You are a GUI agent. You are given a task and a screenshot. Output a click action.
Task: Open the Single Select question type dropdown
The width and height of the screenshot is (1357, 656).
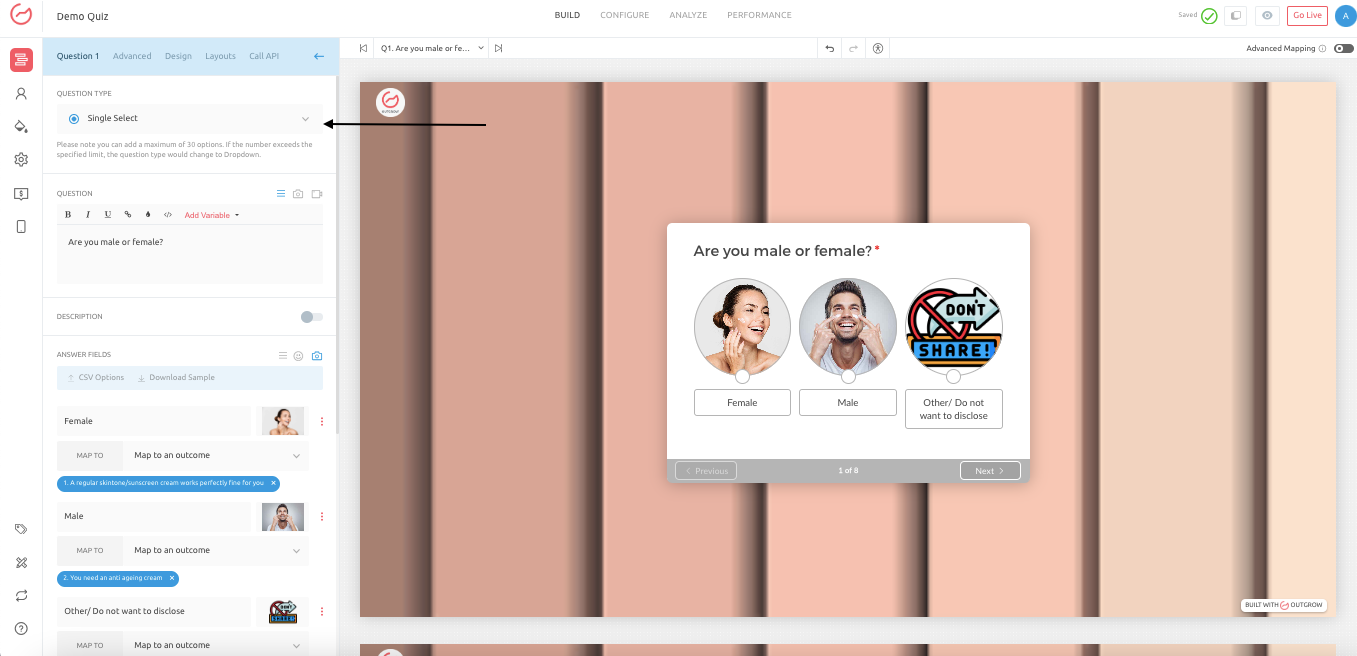(190, 119)
